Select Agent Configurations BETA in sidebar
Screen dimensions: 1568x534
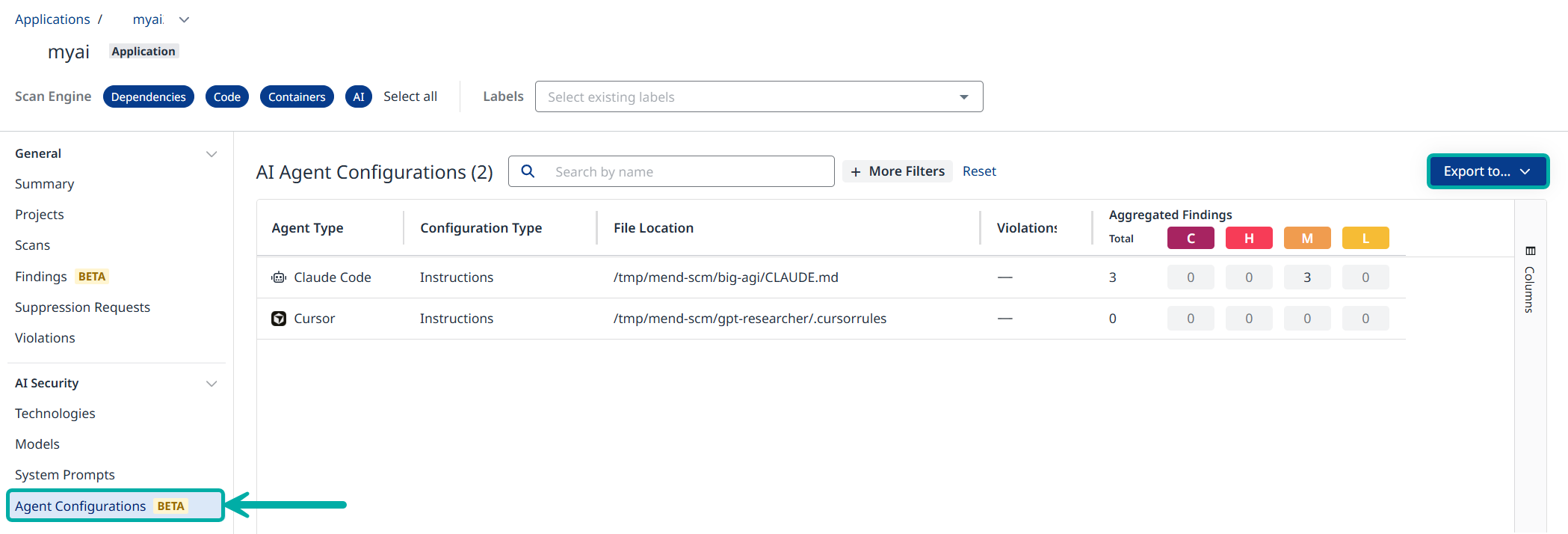116,506
